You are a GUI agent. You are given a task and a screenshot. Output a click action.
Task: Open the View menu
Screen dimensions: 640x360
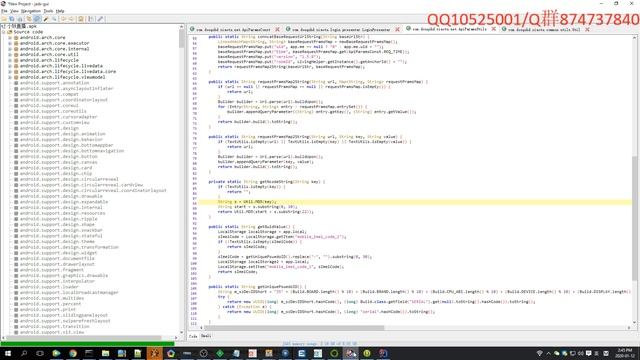14,11
